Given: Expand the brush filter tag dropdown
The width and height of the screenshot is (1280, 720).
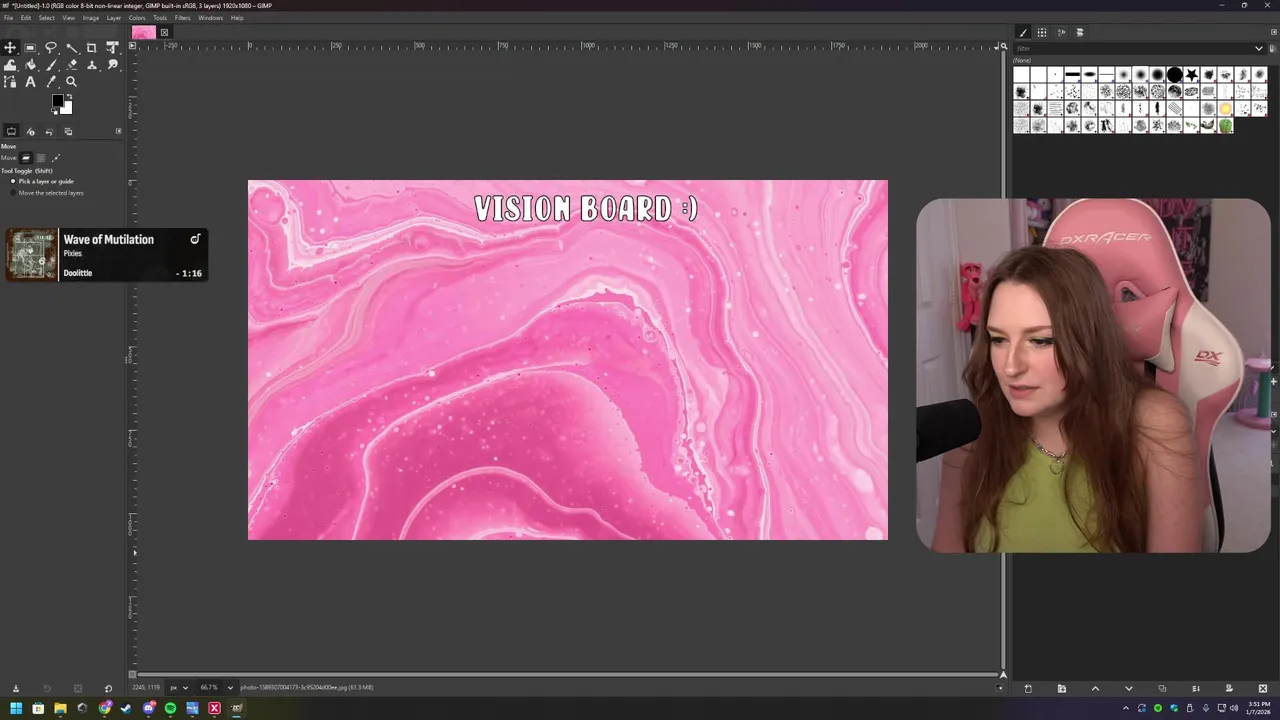Looking at the screenshot, I should [1259, 48].
